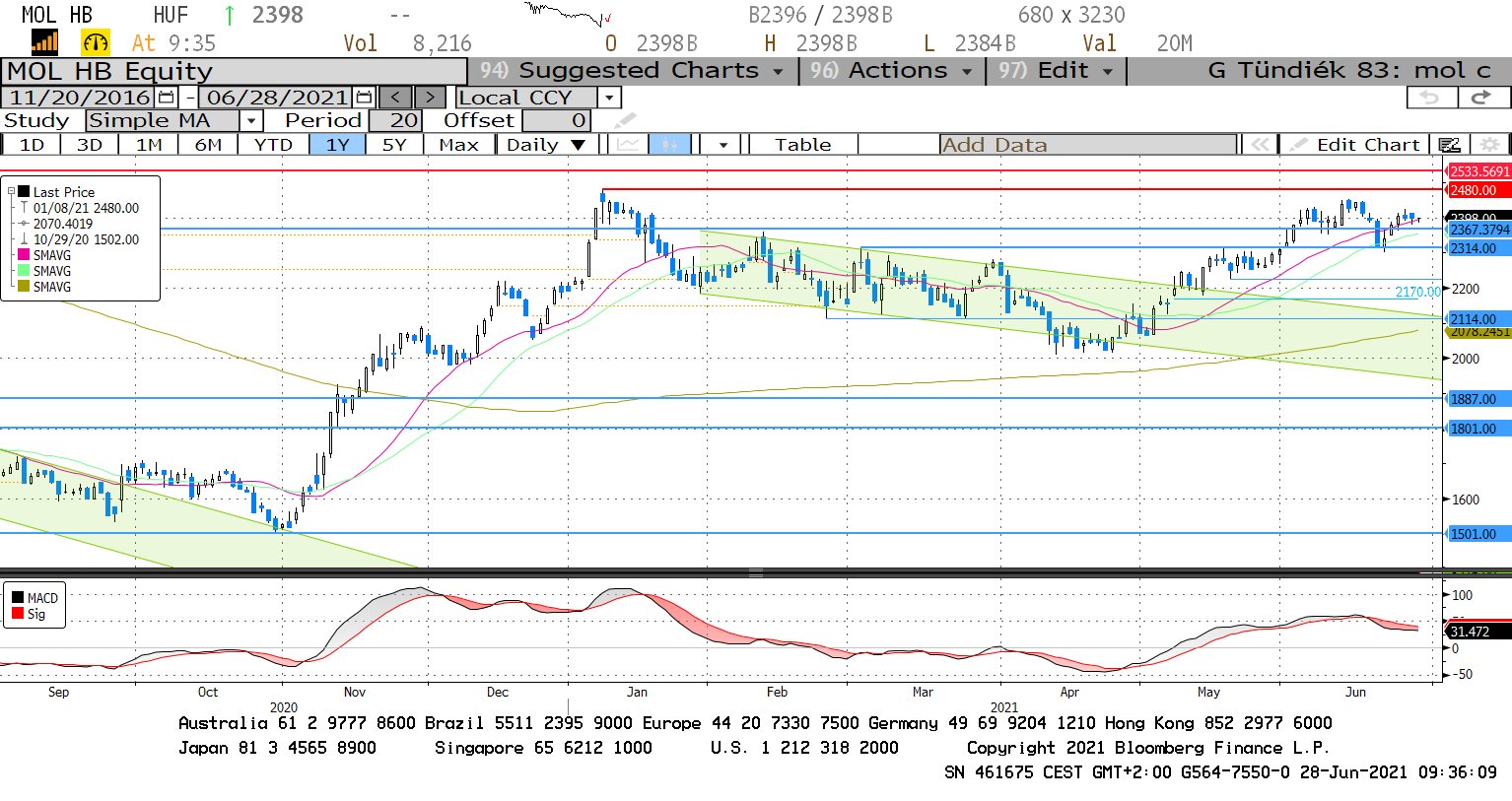1512x801 pixels.
Task: Click the Period value field
Action: tap(395, 120)
